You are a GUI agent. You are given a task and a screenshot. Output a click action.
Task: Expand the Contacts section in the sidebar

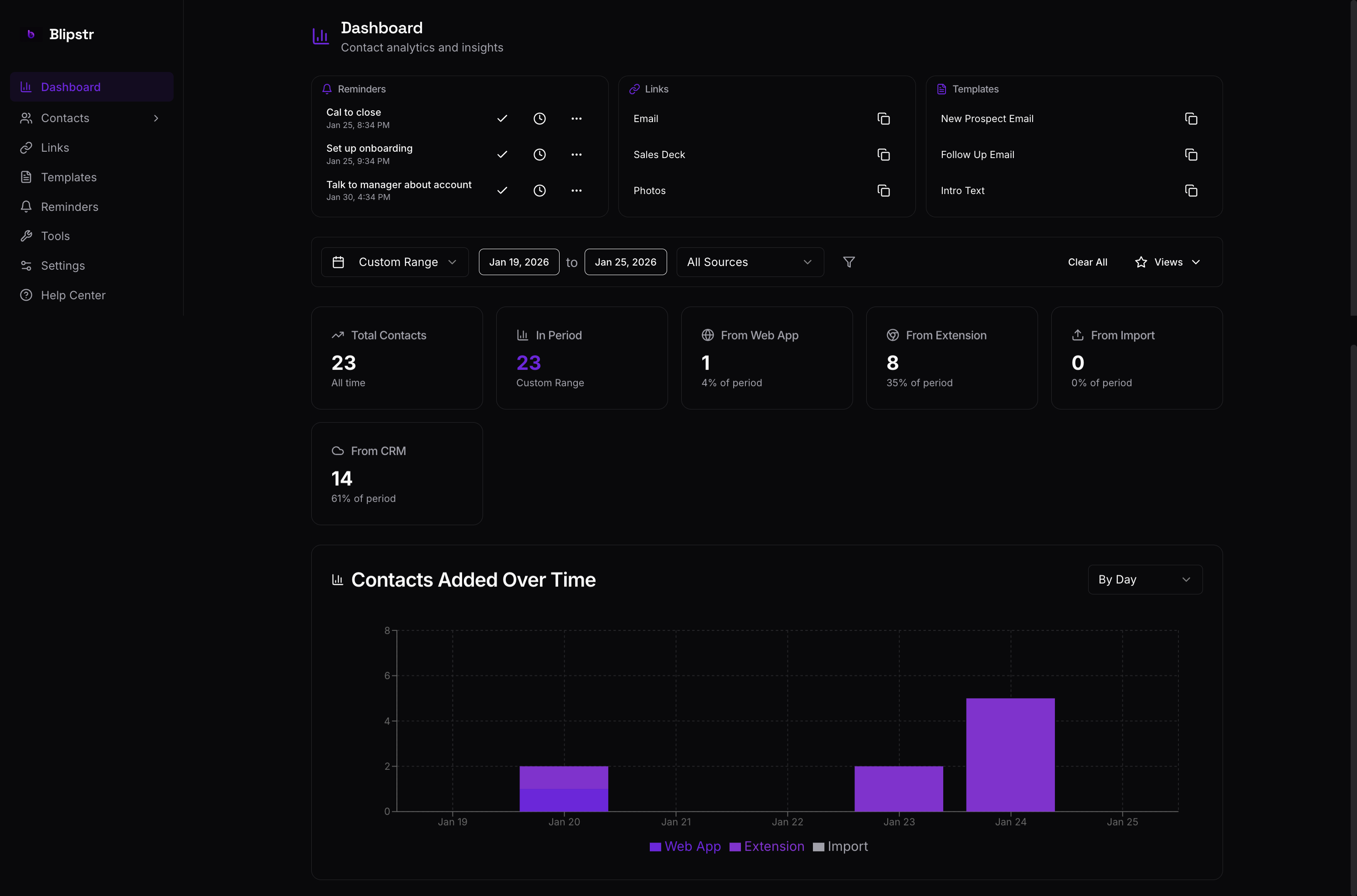(x=155, y=118)
